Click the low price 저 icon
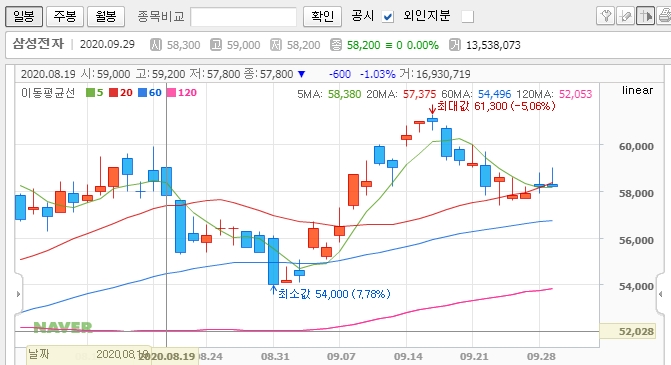The height and width of the screenshot is (365, 671). click(x=276, y=45)
